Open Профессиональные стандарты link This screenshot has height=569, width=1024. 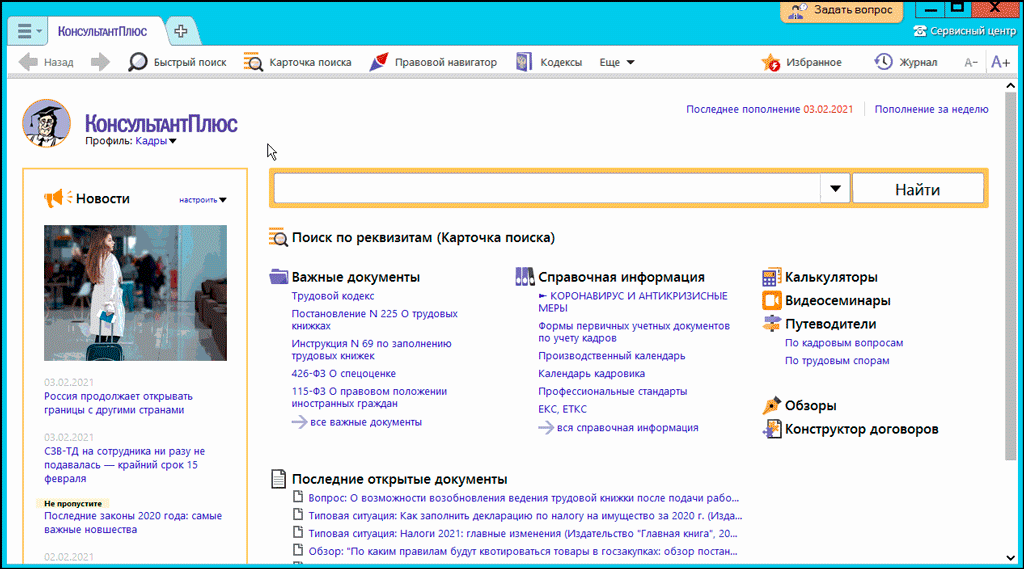(x=613, y=391)
